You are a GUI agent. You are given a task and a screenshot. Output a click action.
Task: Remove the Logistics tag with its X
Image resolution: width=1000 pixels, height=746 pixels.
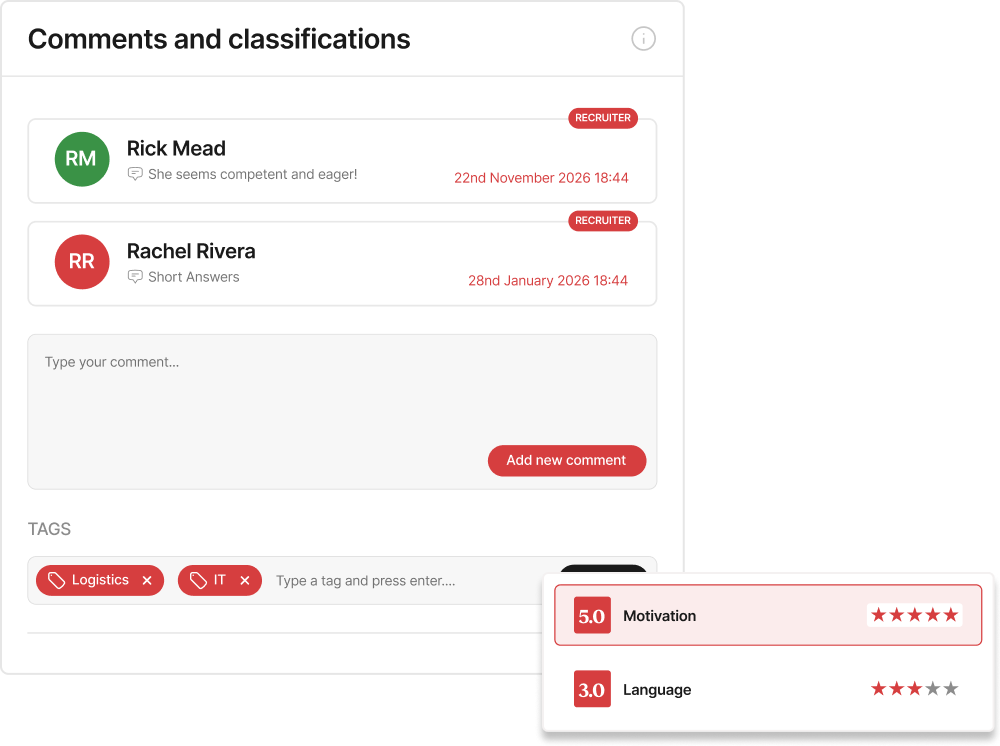point(147,580)
